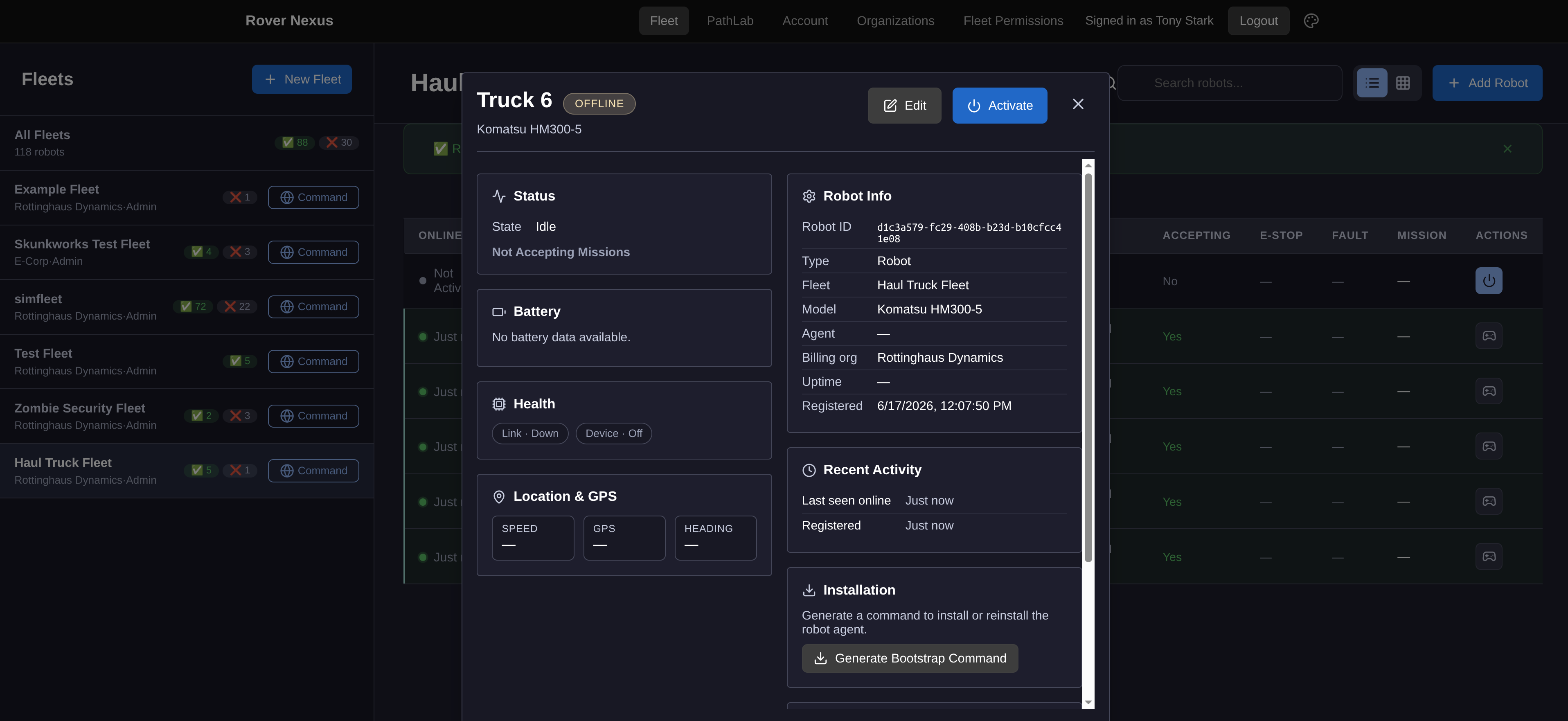Click the Search robots field
Image resolution: width=1568 pixels, height=721 pixels.
click(1230, 83)
